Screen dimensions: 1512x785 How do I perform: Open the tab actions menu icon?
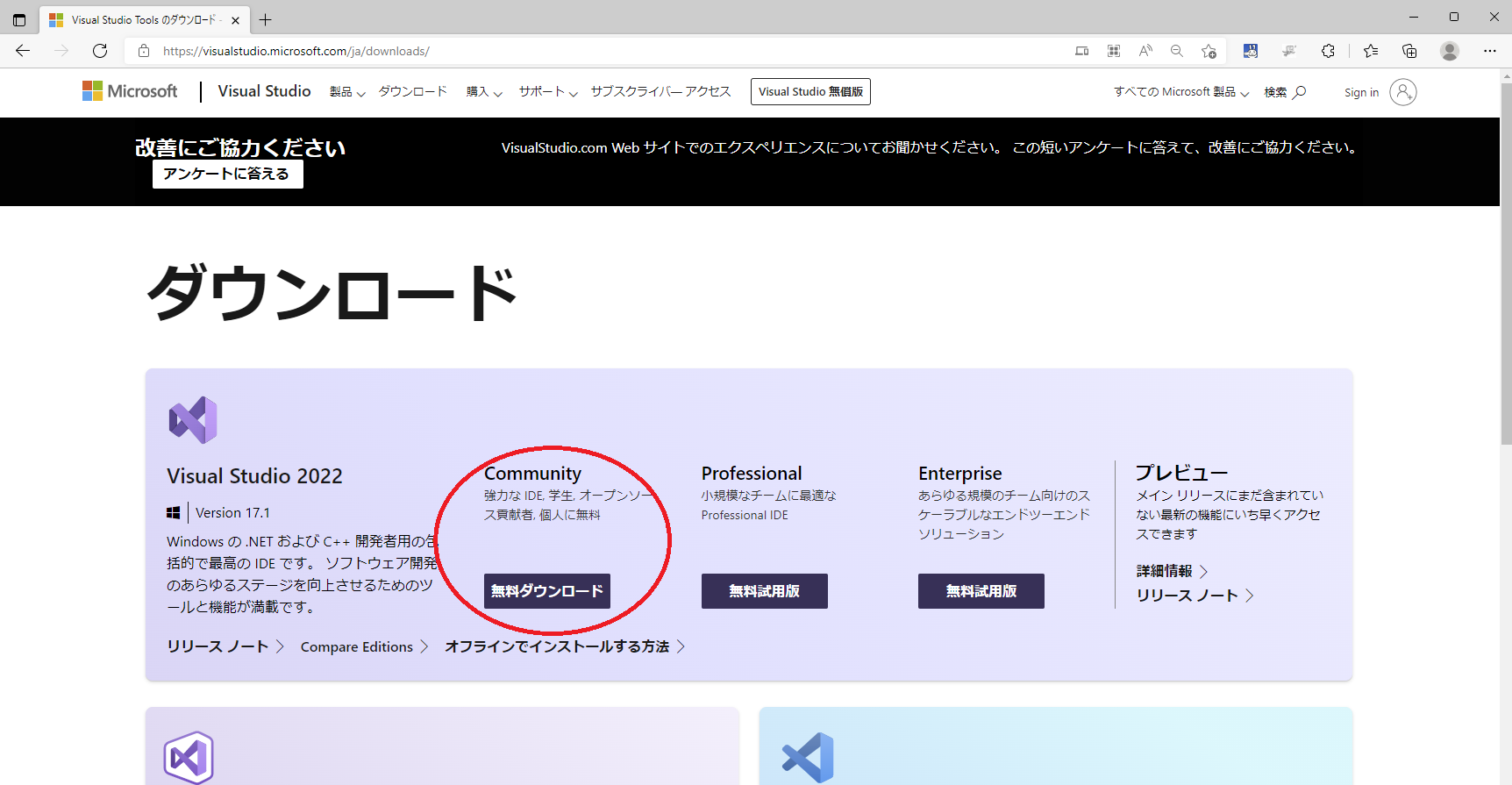point(19,19)
